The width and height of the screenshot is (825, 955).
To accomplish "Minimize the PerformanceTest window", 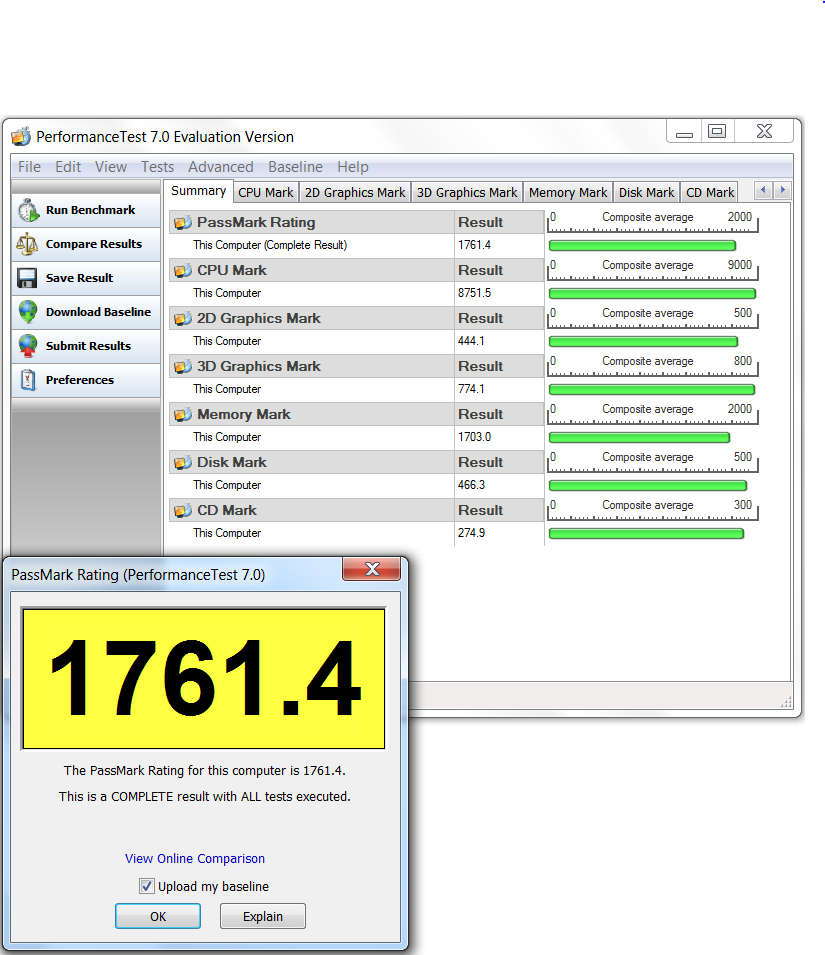I will 684,131.
